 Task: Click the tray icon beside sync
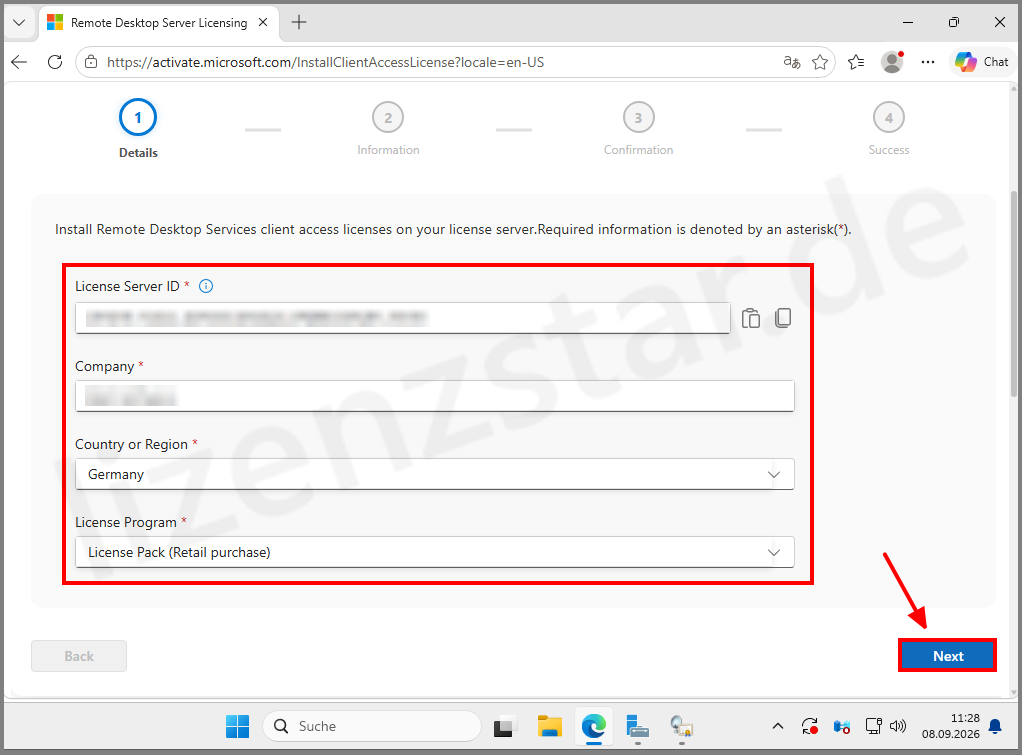[x=841, y=726]
